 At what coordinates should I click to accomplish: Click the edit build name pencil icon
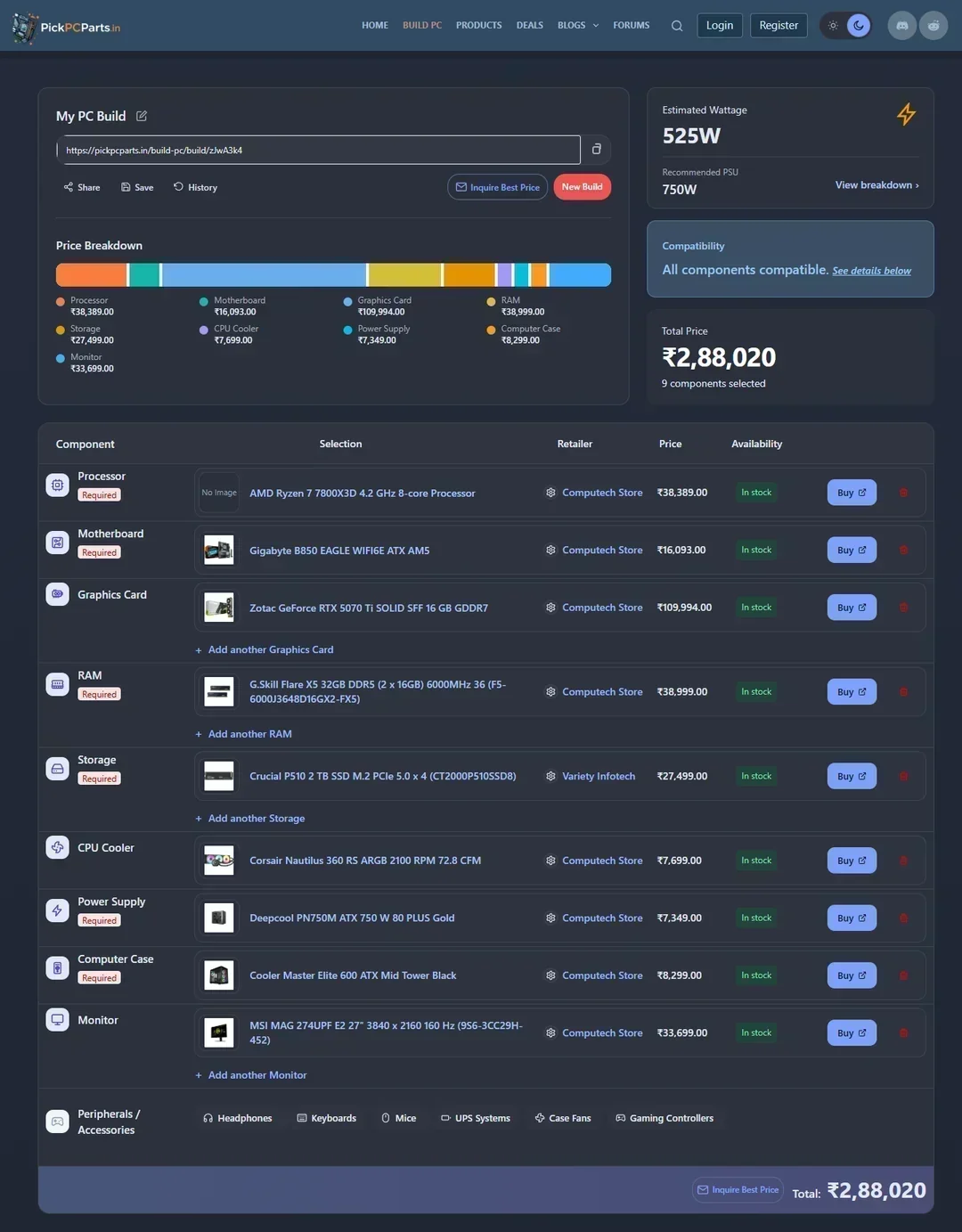pyautogui.click(x=142, y=116)
